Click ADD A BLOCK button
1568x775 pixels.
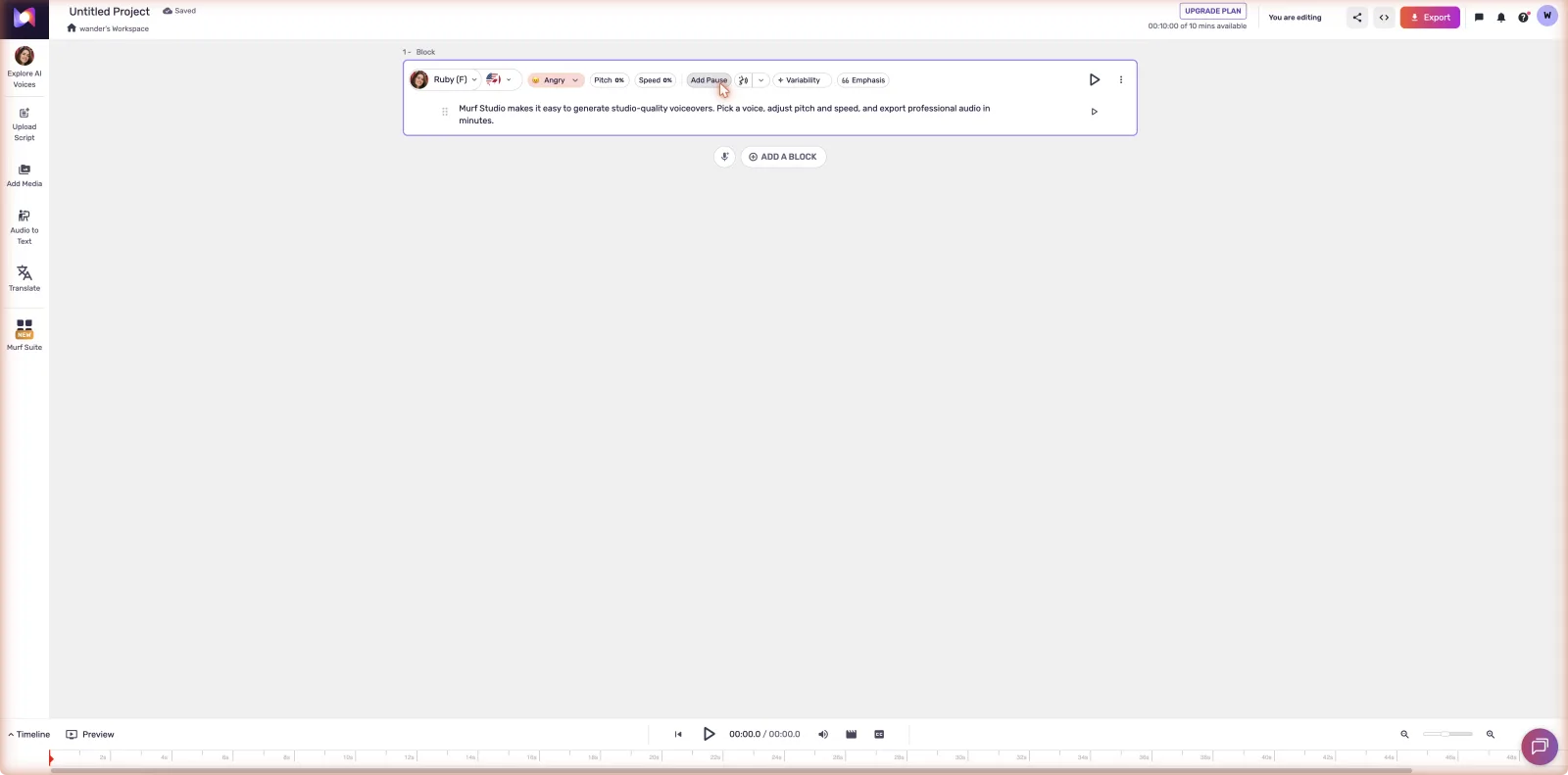coord(783,157)
